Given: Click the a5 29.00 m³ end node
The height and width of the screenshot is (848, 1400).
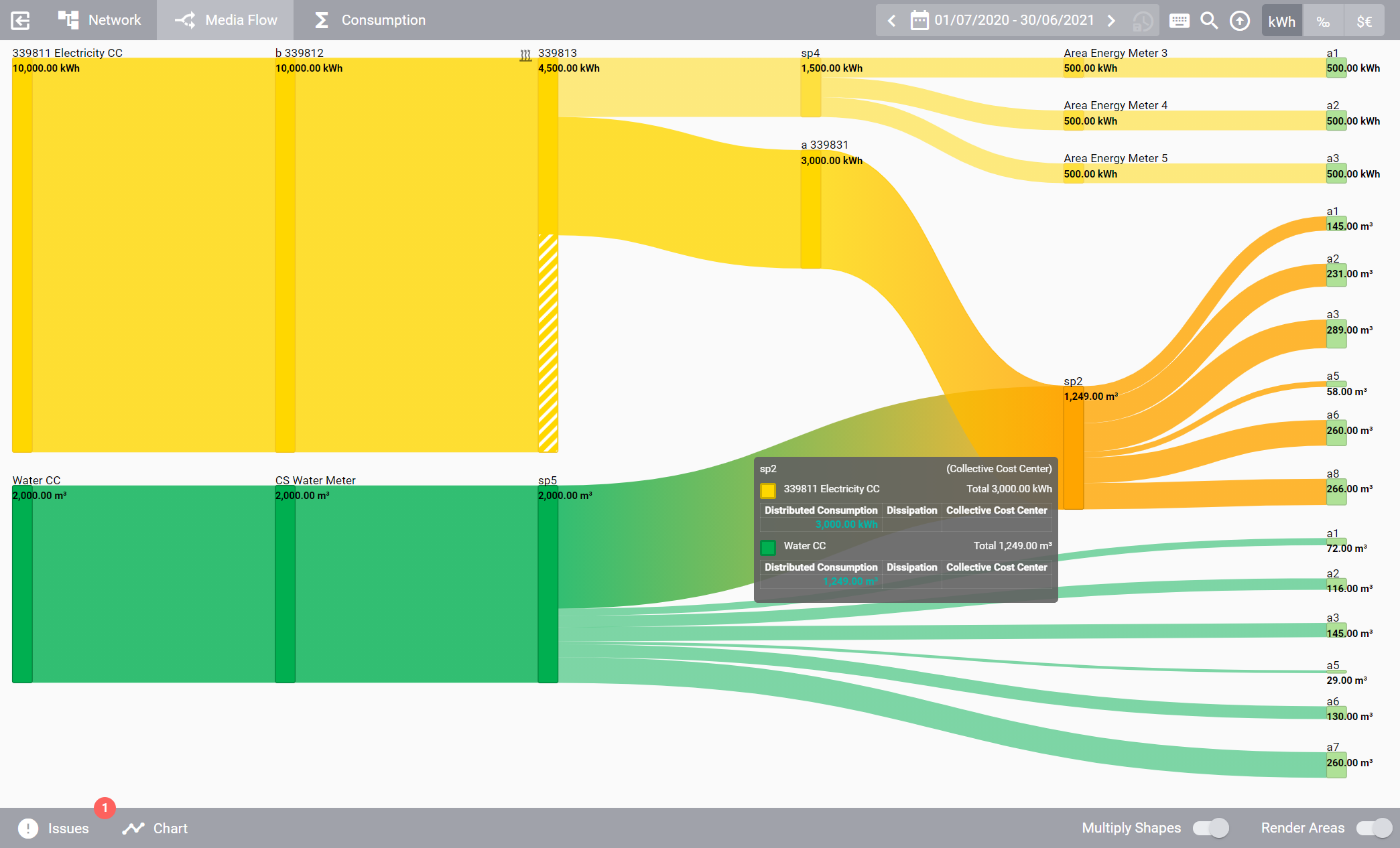Looking at the screenshot, I should (x=1336, y=672).
